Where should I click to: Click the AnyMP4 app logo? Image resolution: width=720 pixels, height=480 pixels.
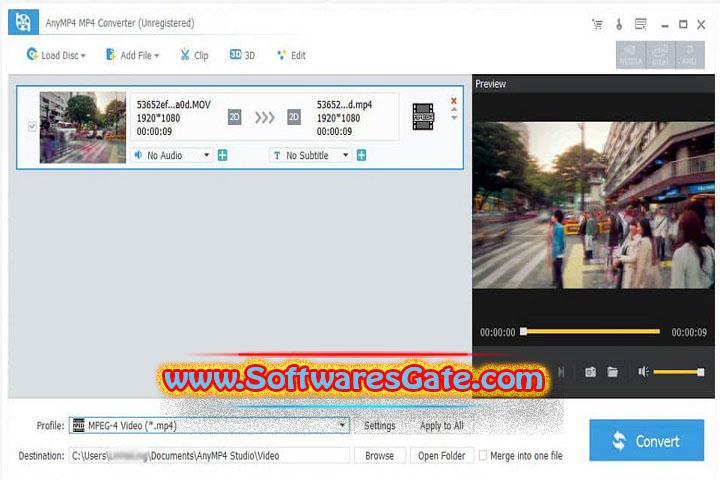(x=23, y=22)
